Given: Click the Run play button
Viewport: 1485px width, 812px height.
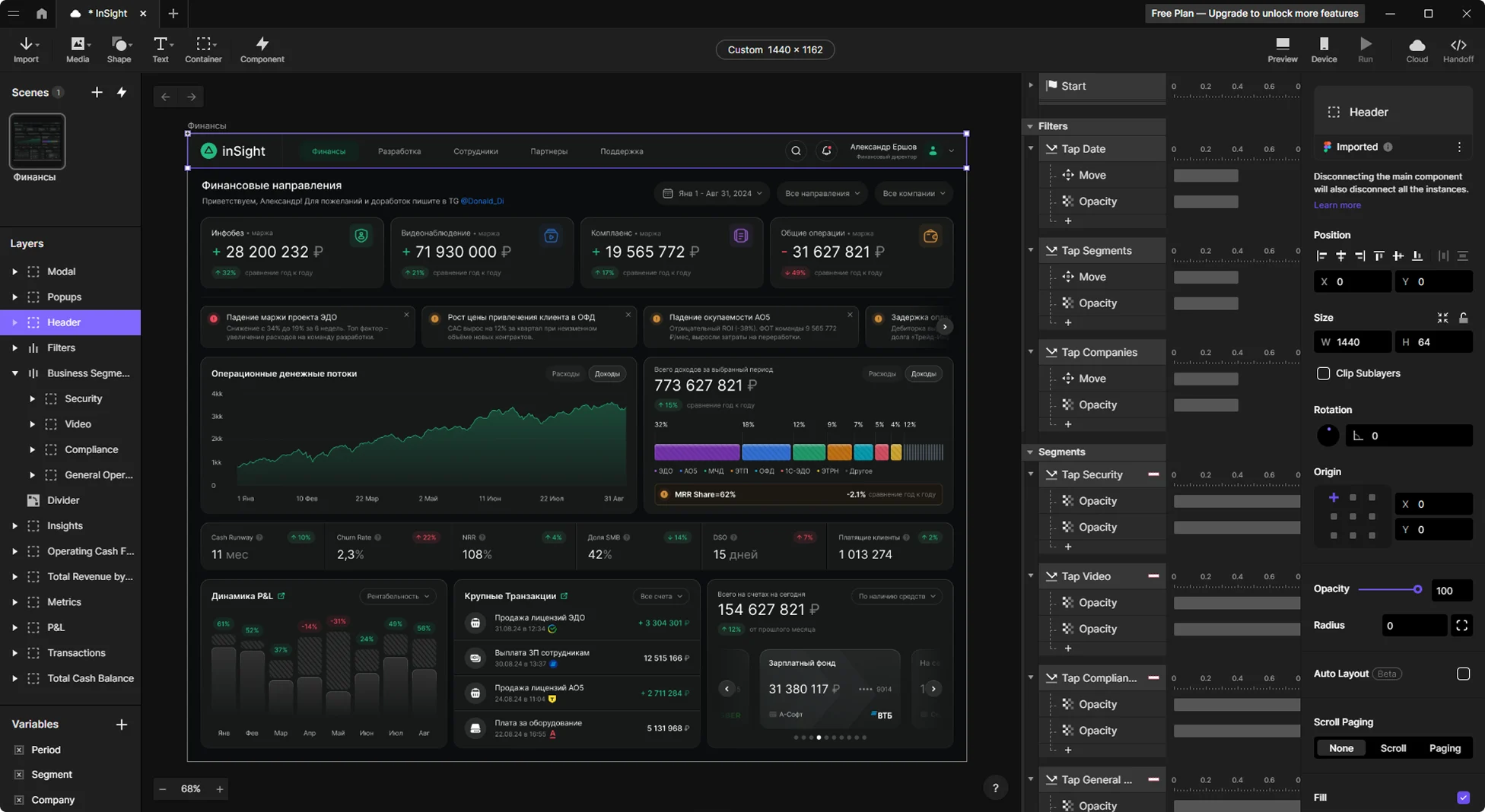Looking at the screenshot, I should point(1366,49).
